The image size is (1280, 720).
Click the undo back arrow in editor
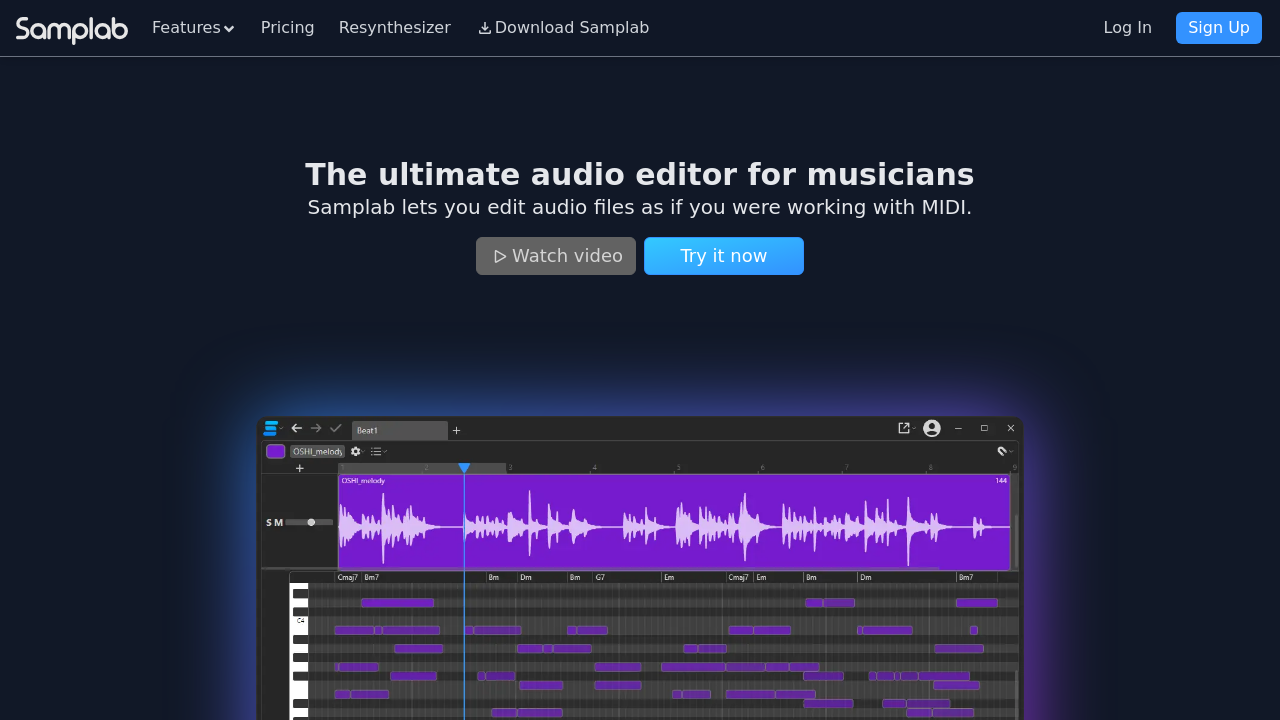[x=297, y=428]
